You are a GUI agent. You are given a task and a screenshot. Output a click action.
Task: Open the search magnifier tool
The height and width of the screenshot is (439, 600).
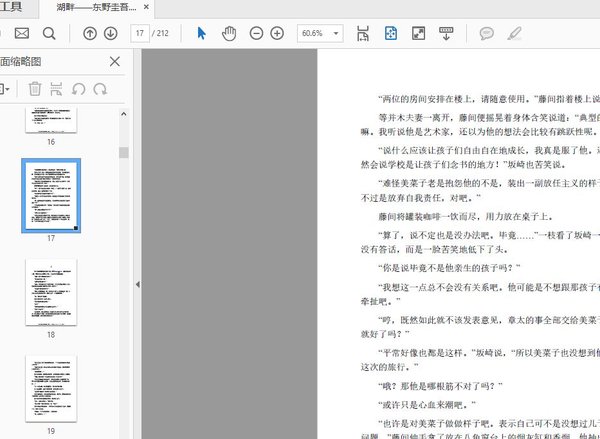[x=49, y=33]
